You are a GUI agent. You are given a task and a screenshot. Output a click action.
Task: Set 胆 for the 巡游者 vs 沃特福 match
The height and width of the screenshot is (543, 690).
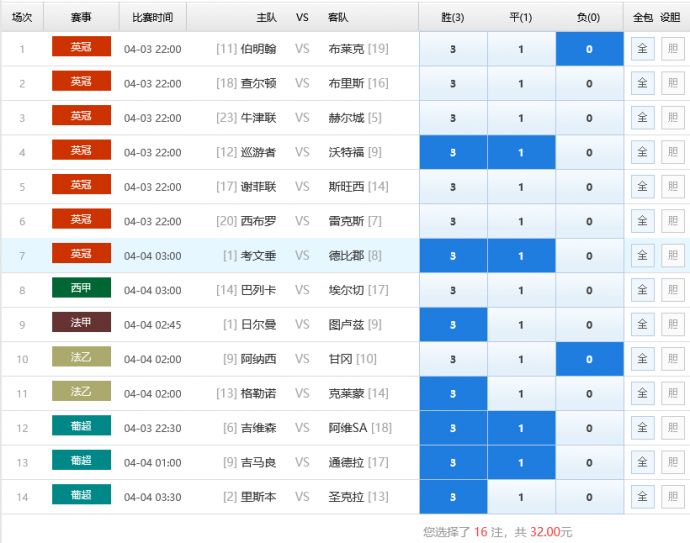click(672, 152)
